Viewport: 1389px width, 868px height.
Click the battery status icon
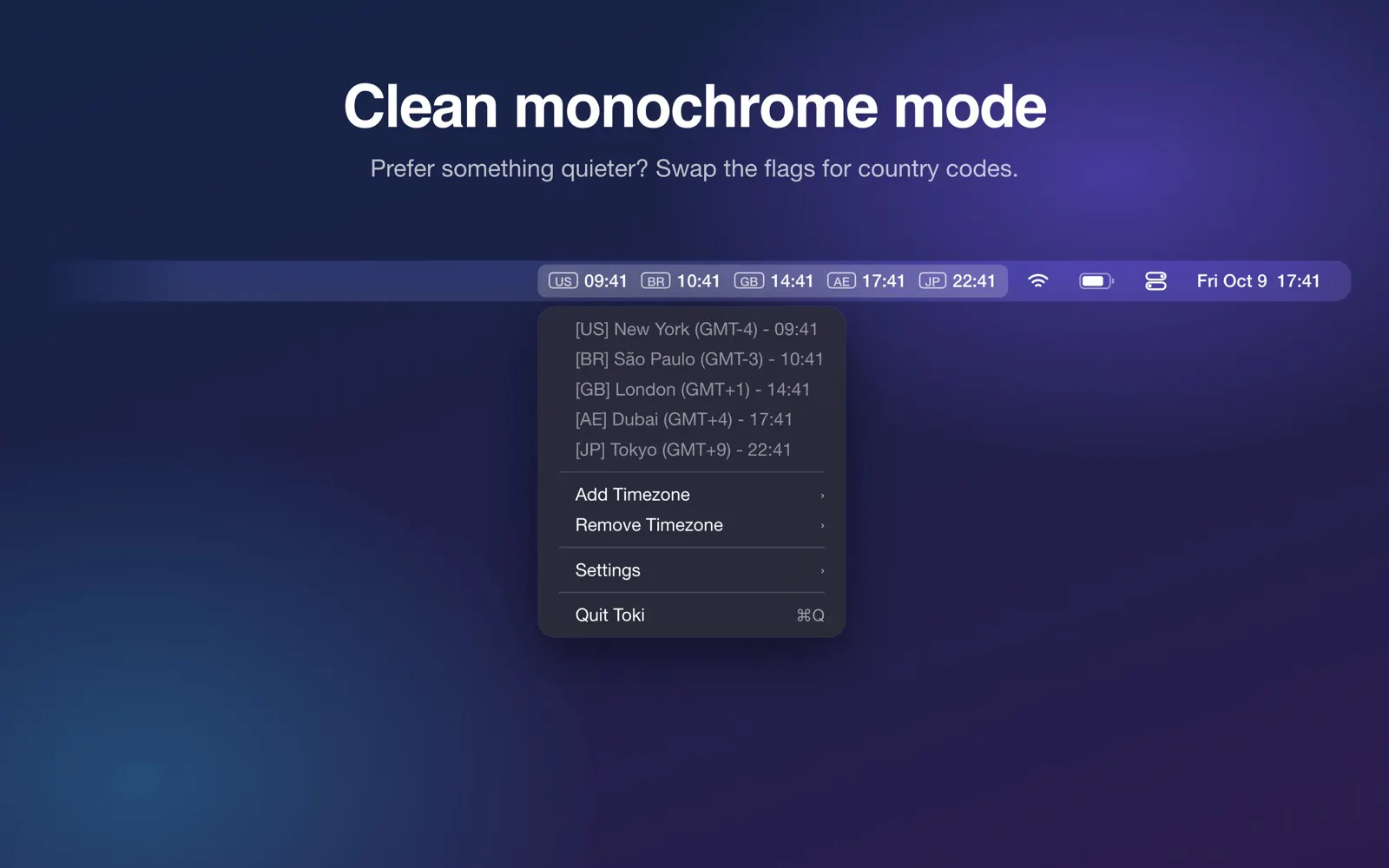pos(1096,280)
